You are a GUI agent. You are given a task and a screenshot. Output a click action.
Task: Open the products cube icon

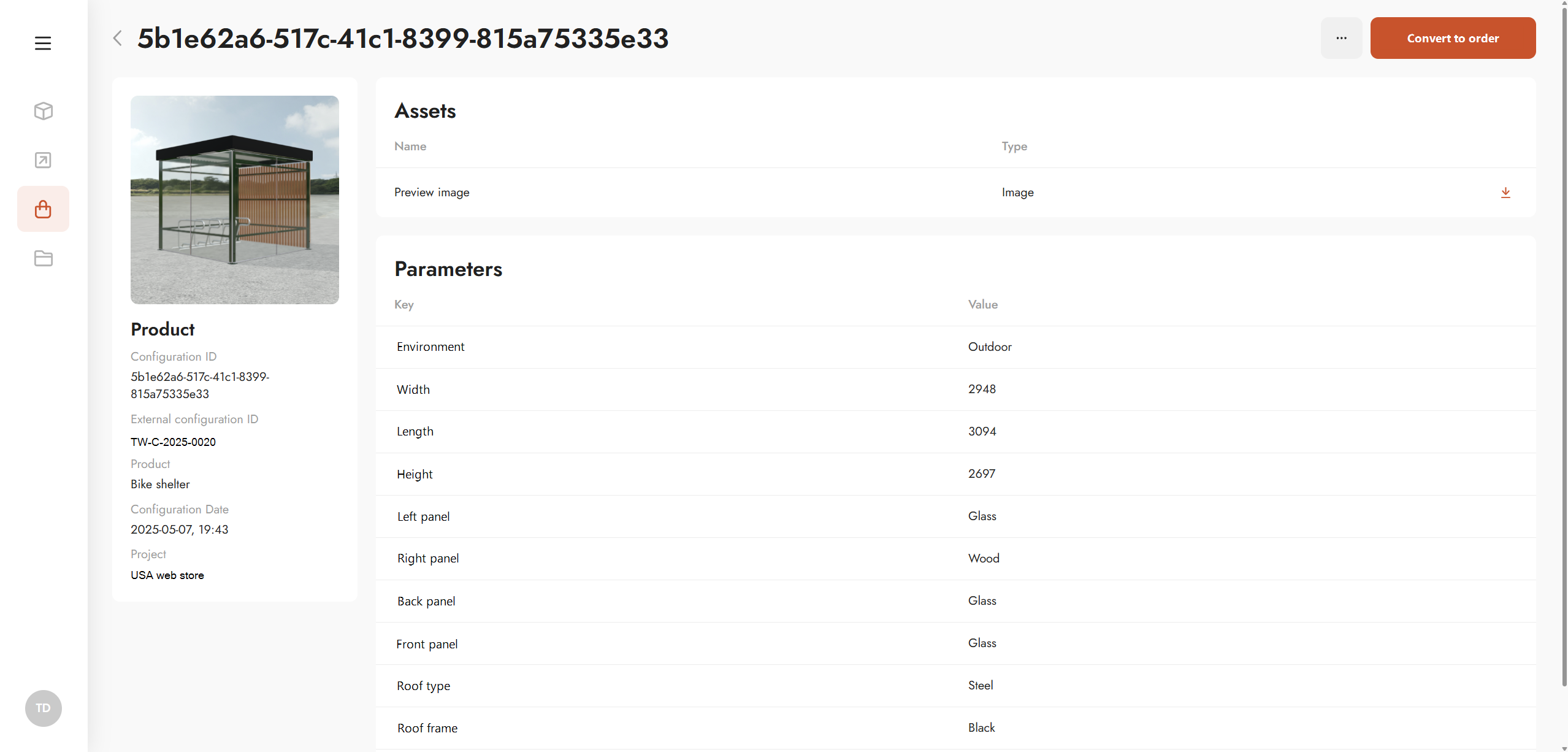[43, 111]
